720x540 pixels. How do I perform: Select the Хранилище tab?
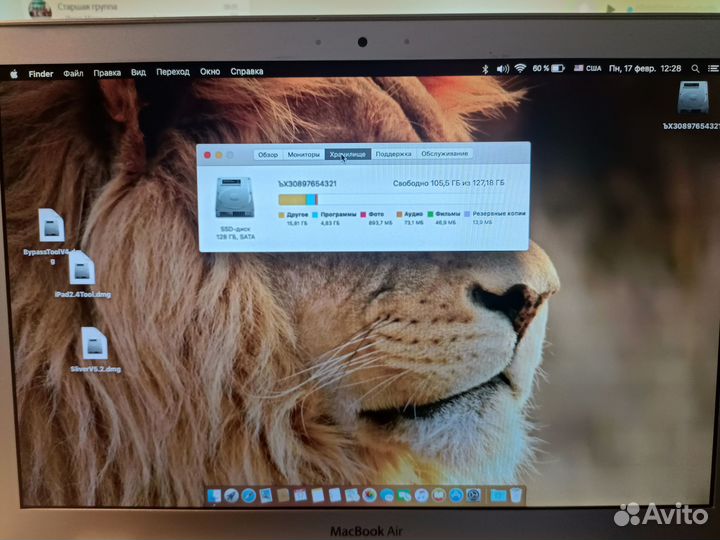tap(348, 154)
